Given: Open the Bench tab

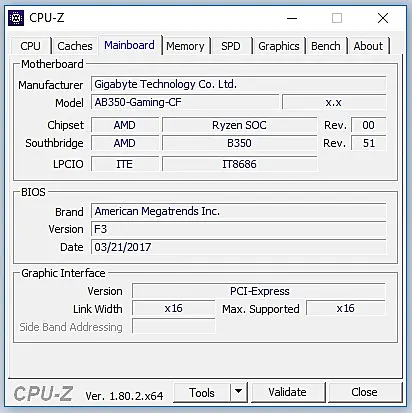Looking at the screenshot, I should (326, 46).
